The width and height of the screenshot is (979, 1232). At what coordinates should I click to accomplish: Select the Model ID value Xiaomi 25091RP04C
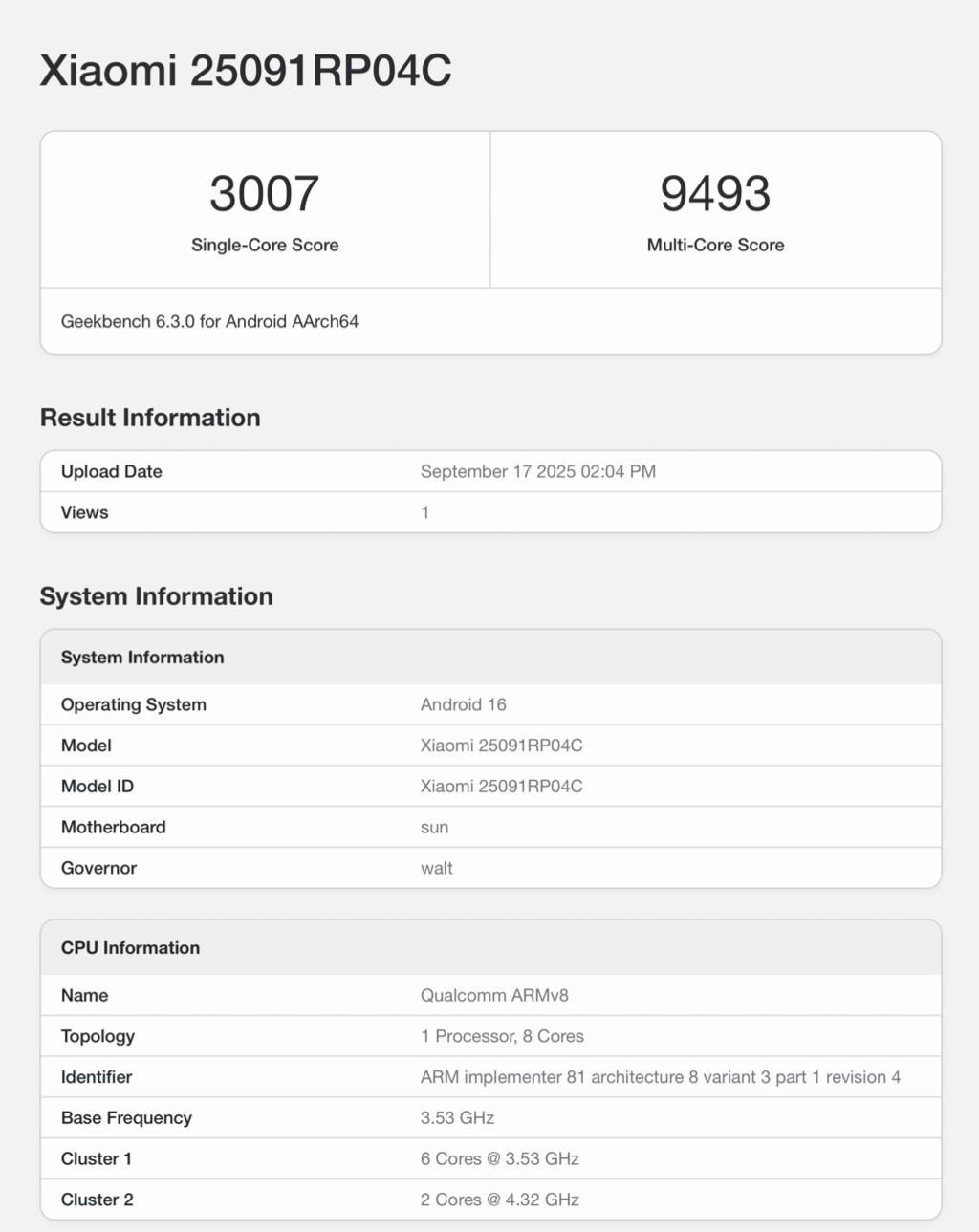point(502,787)
